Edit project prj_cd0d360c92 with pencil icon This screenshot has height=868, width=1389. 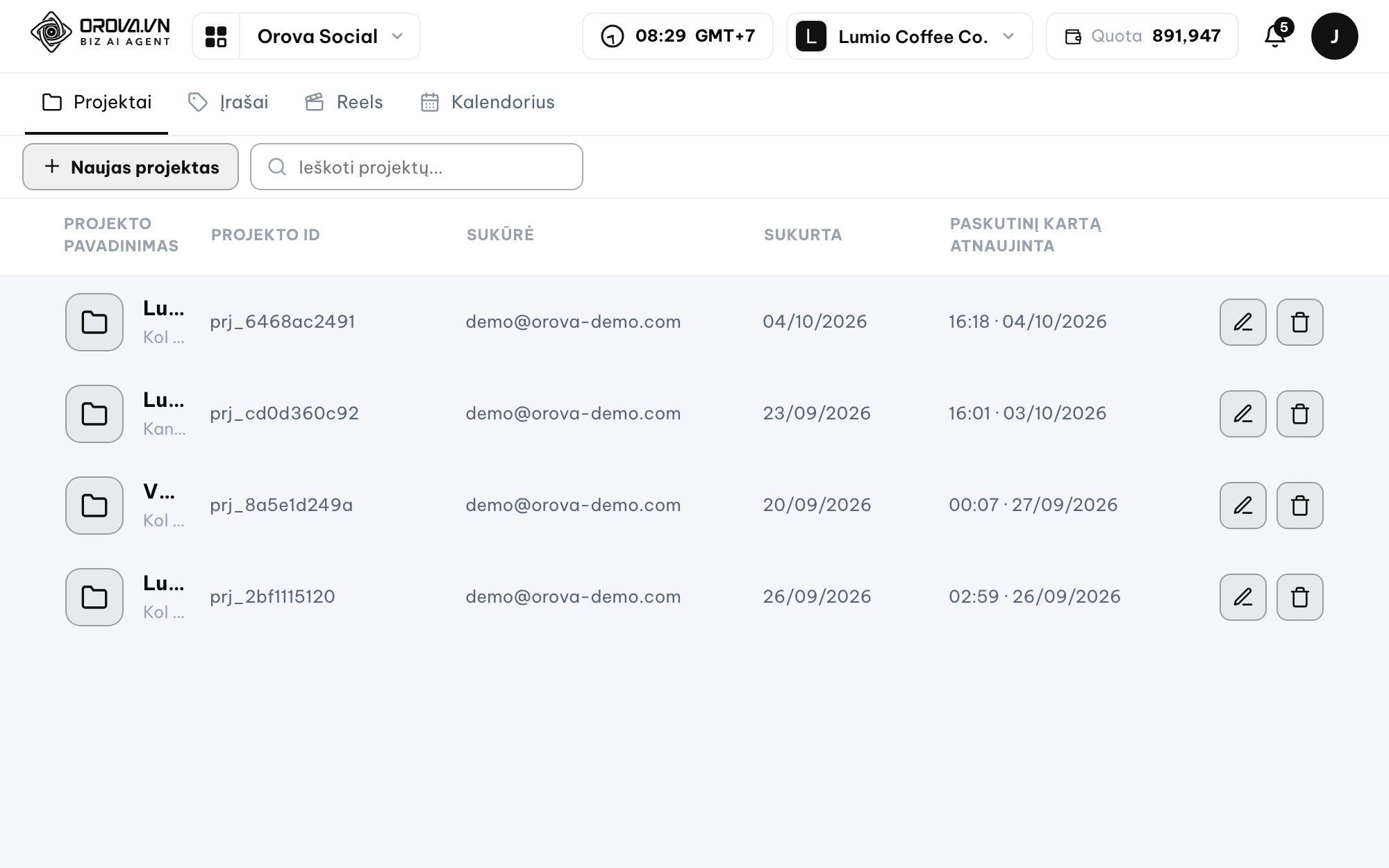(x=1243, y=414)
